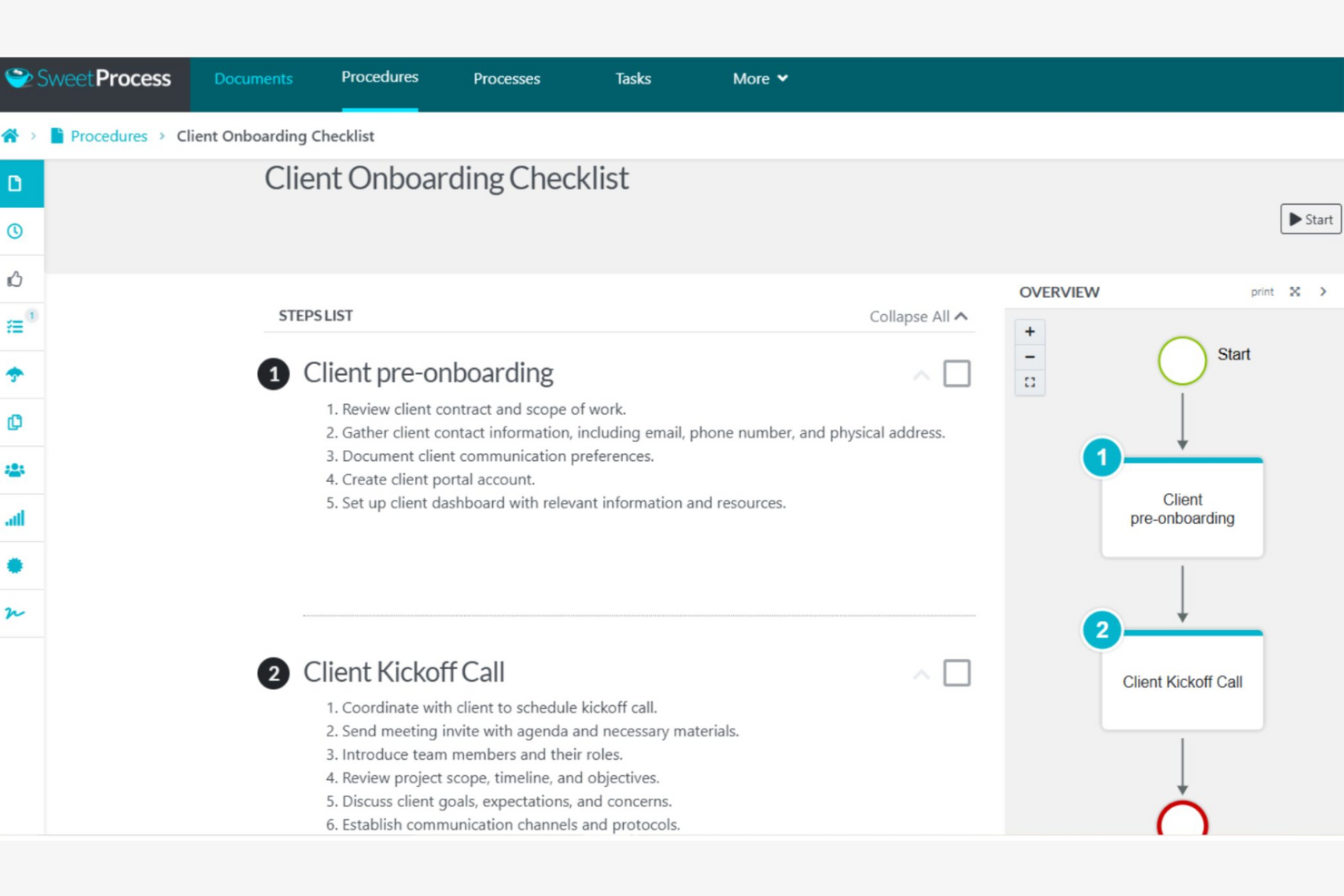Switch to the Processes tab
This screenshot has width=1344, height=896.
pyautogui.click(x=506, y=79)
